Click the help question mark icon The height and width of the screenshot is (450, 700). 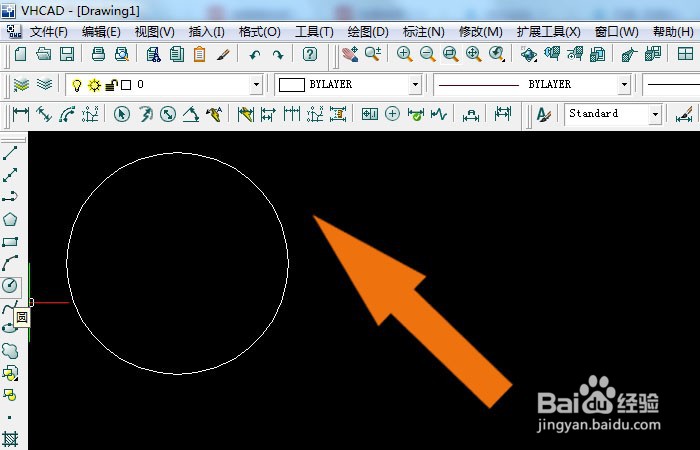[x=310, y=54]
